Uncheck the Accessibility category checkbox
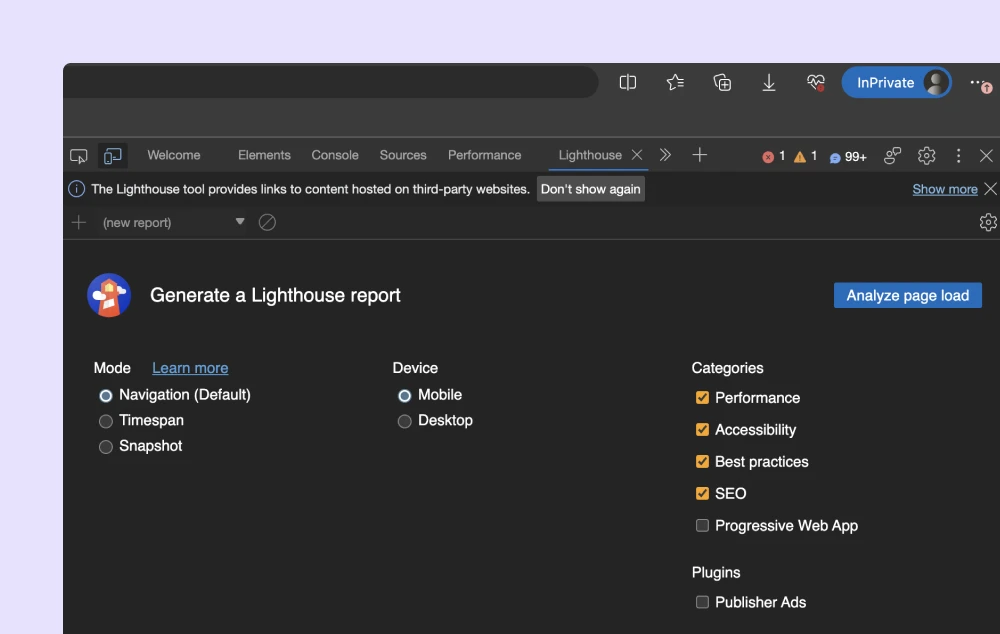The height and width of the screenshot is (634, 1000). (x=702, y=429)
